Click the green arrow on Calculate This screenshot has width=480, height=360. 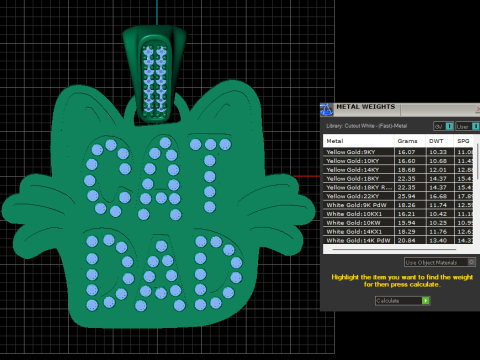[x=425, y=301]
